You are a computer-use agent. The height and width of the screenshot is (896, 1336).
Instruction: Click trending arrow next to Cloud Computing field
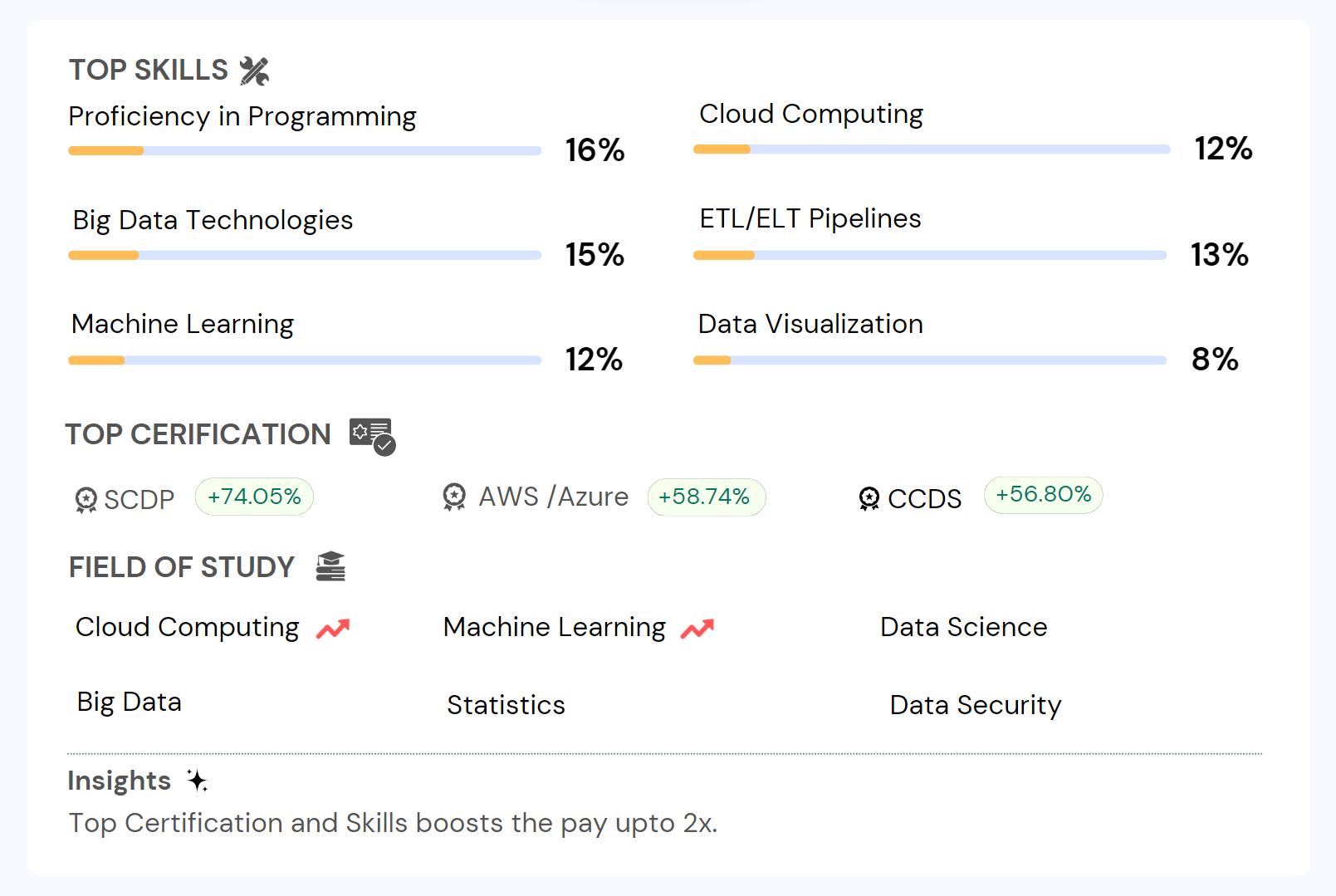point(333,629)
